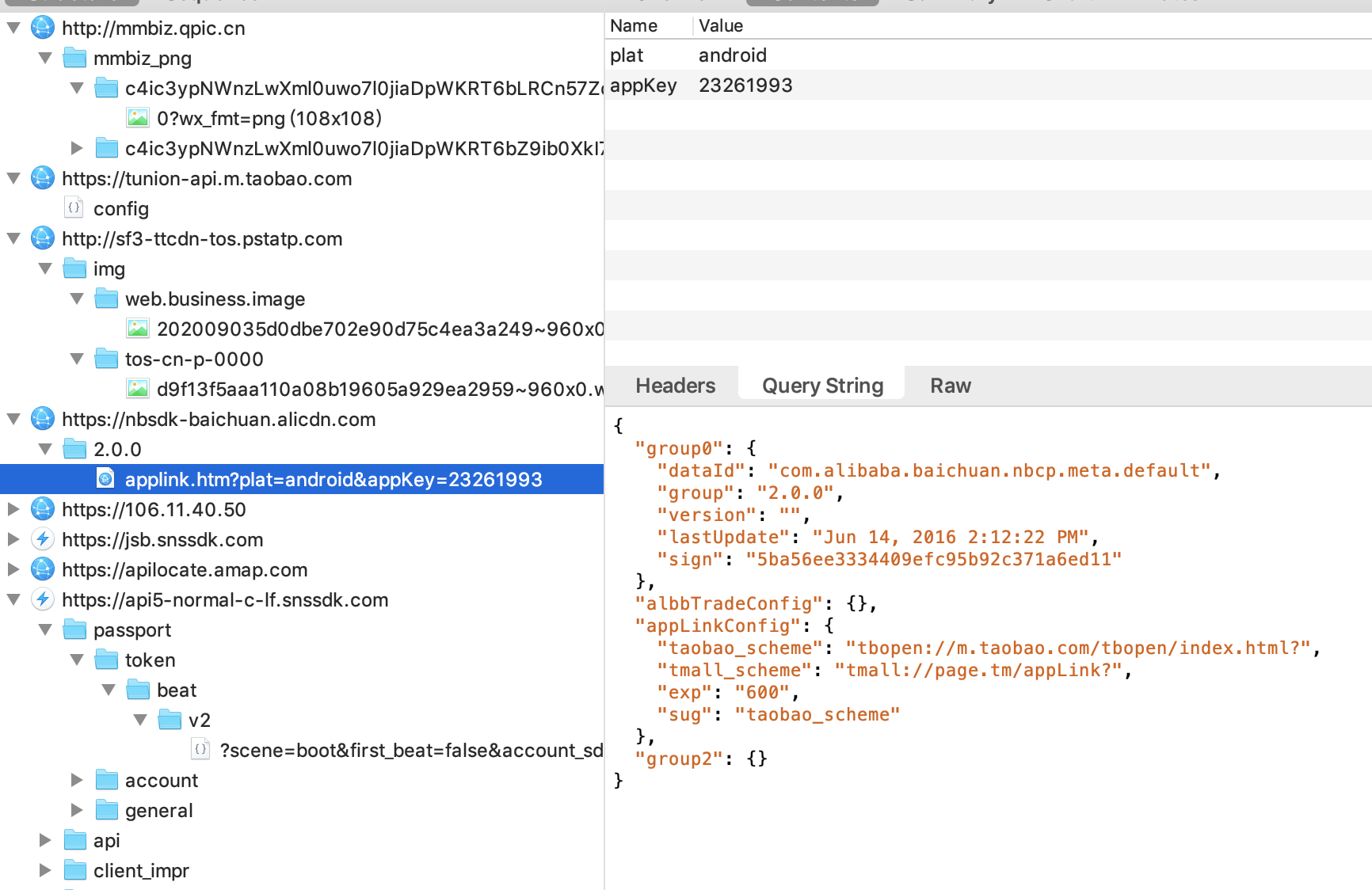Click the "sign" hash value

[934, 560]
